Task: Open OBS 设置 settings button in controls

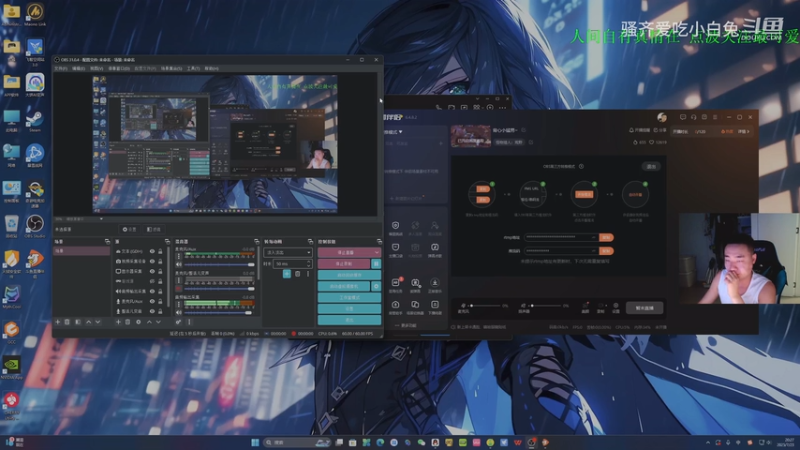Action: pos(349,309)
